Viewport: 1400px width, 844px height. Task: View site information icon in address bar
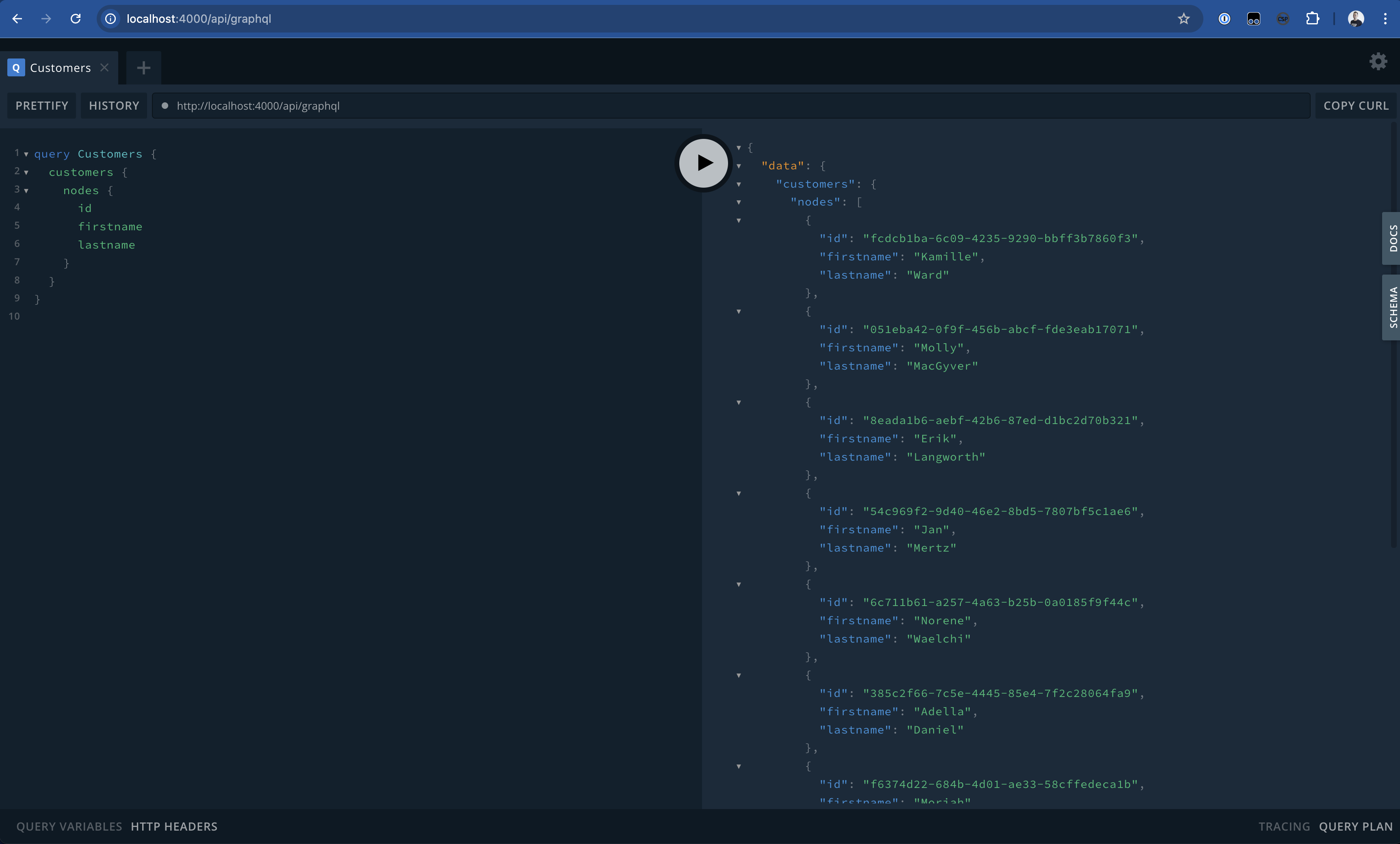[111, 19]
